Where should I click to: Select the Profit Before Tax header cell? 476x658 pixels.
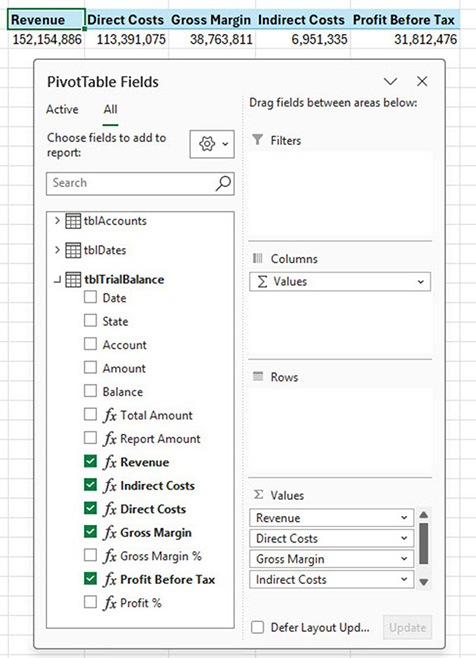[x=405, y=20]
